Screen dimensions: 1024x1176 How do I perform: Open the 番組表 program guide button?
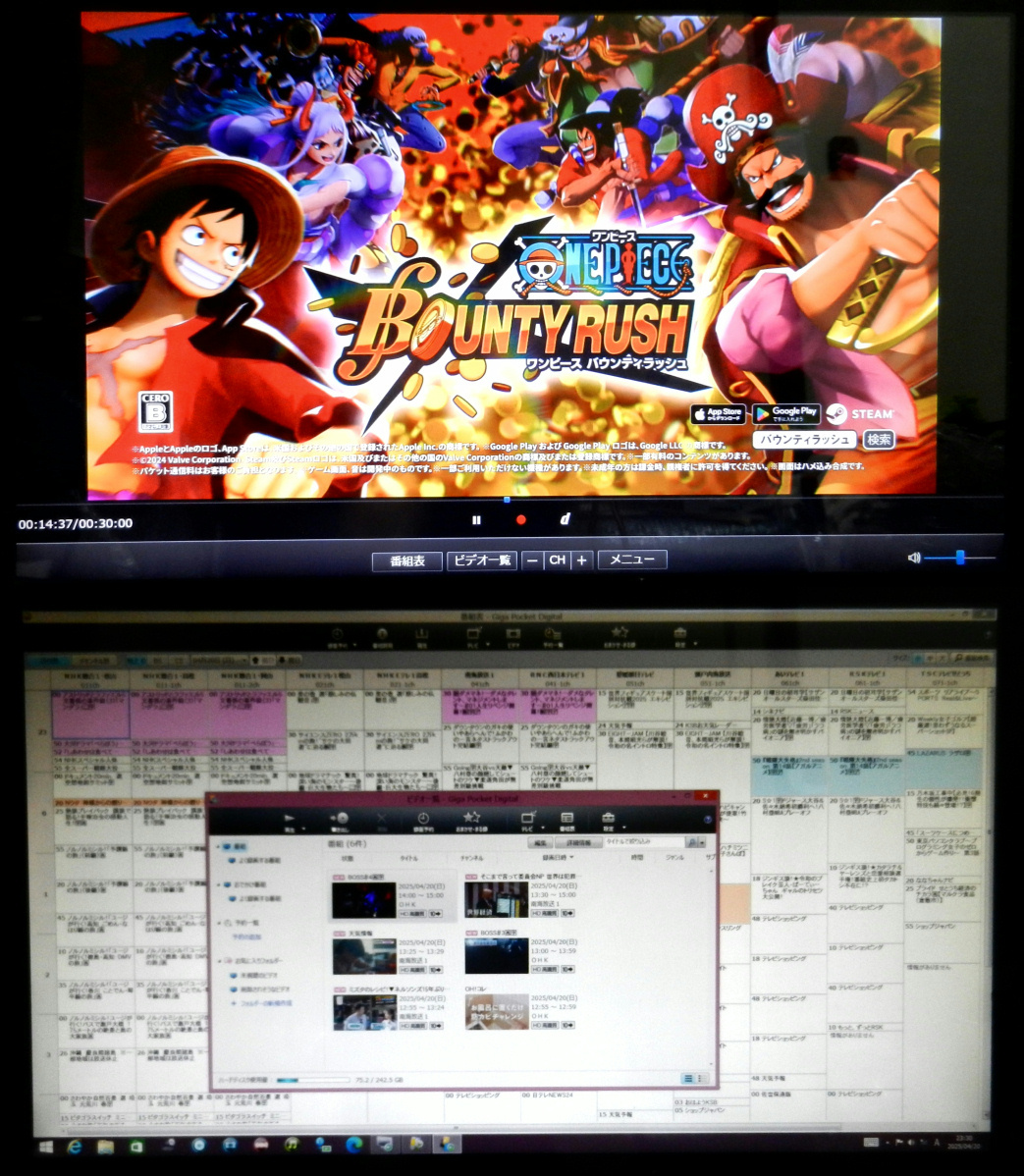(x=407, y=561)
